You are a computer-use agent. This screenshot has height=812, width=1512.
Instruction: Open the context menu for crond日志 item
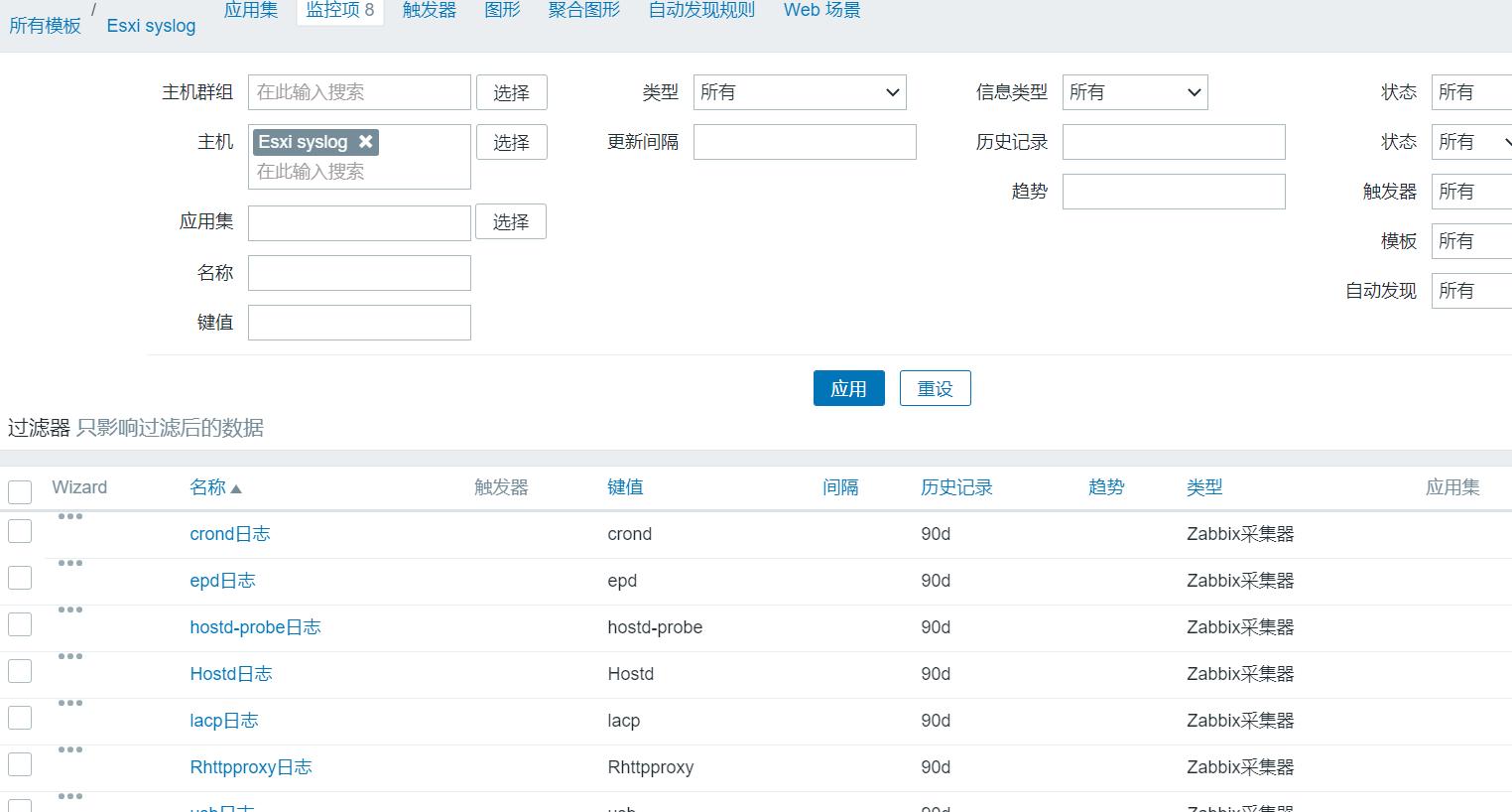69,515
